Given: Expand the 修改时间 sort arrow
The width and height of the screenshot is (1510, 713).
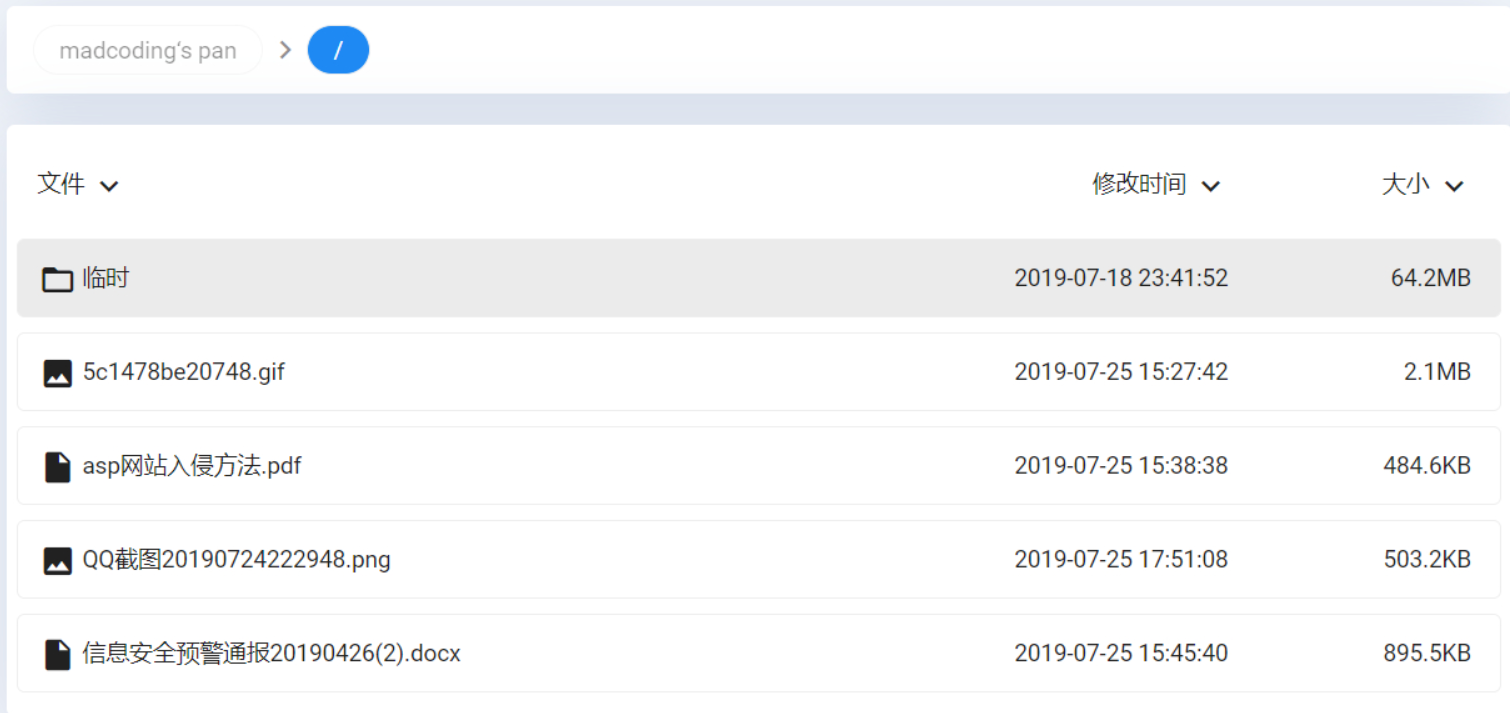Looking at the screenshot, I should 1210,186.
